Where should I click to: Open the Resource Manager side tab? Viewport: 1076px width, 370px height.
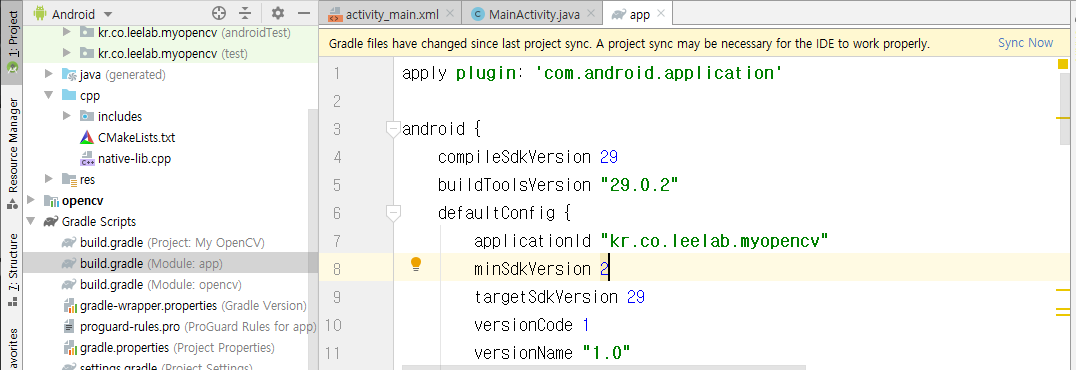(x=12, y=154)
